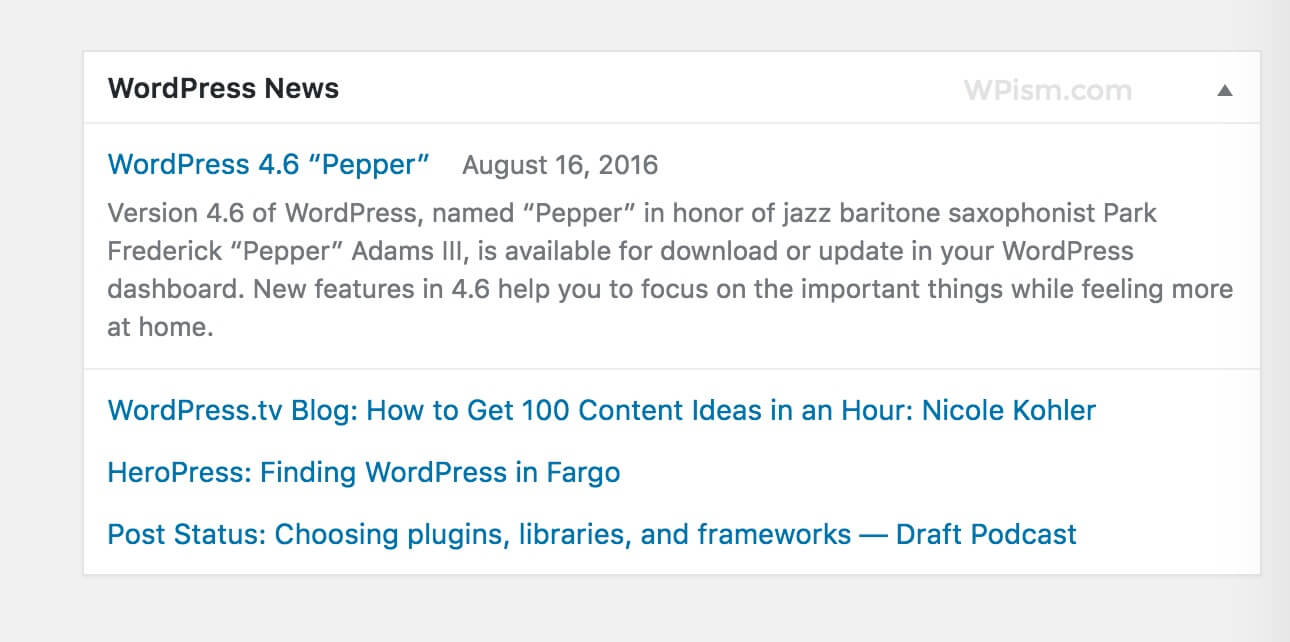This screenshot has height=642, width=1290.
Task: Click the WordPress News widget title
Action: click(223, 89)
